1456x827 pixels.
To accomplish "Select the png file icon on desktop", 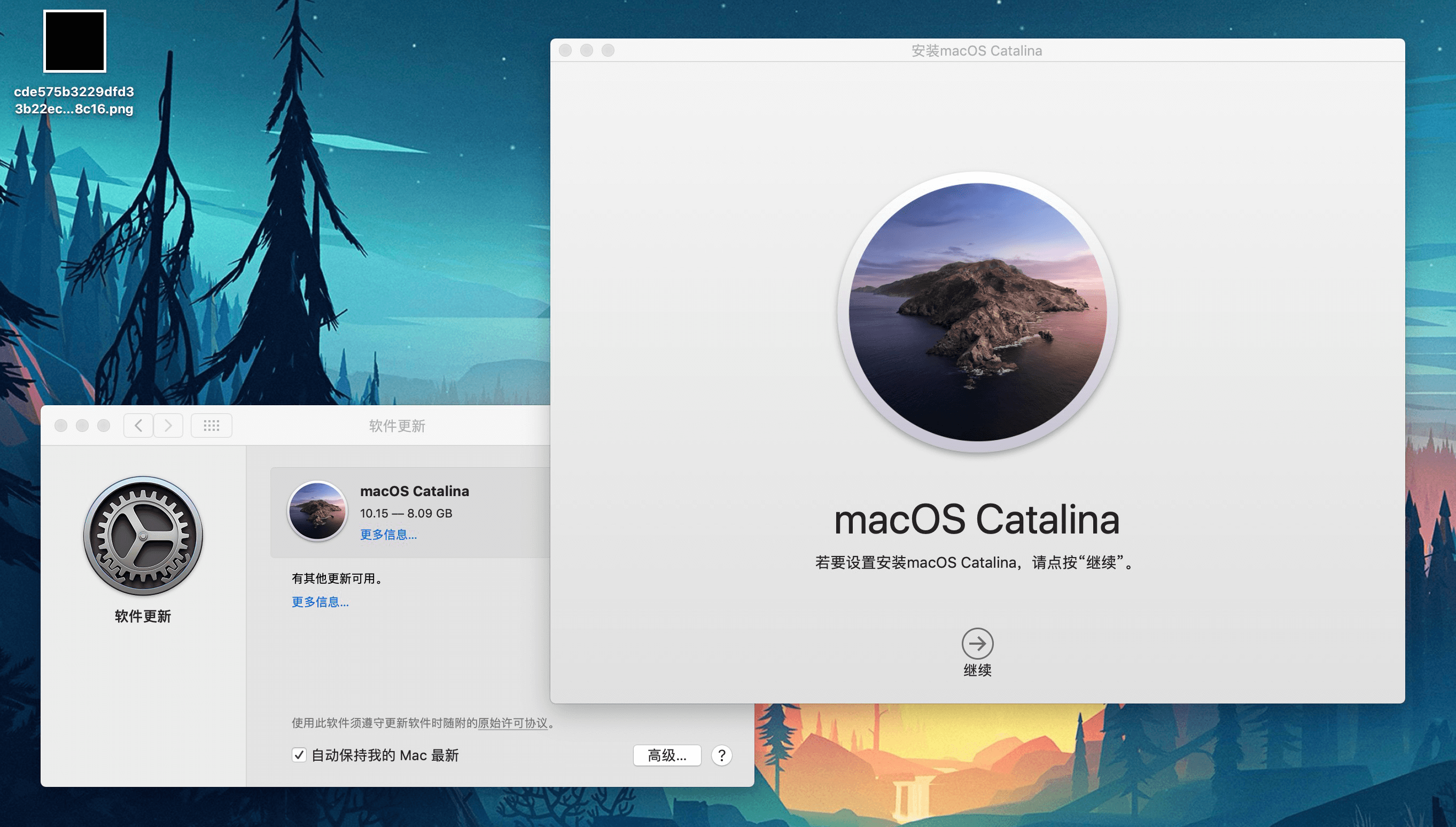I will pyautogui.click(x=75, y=41).
